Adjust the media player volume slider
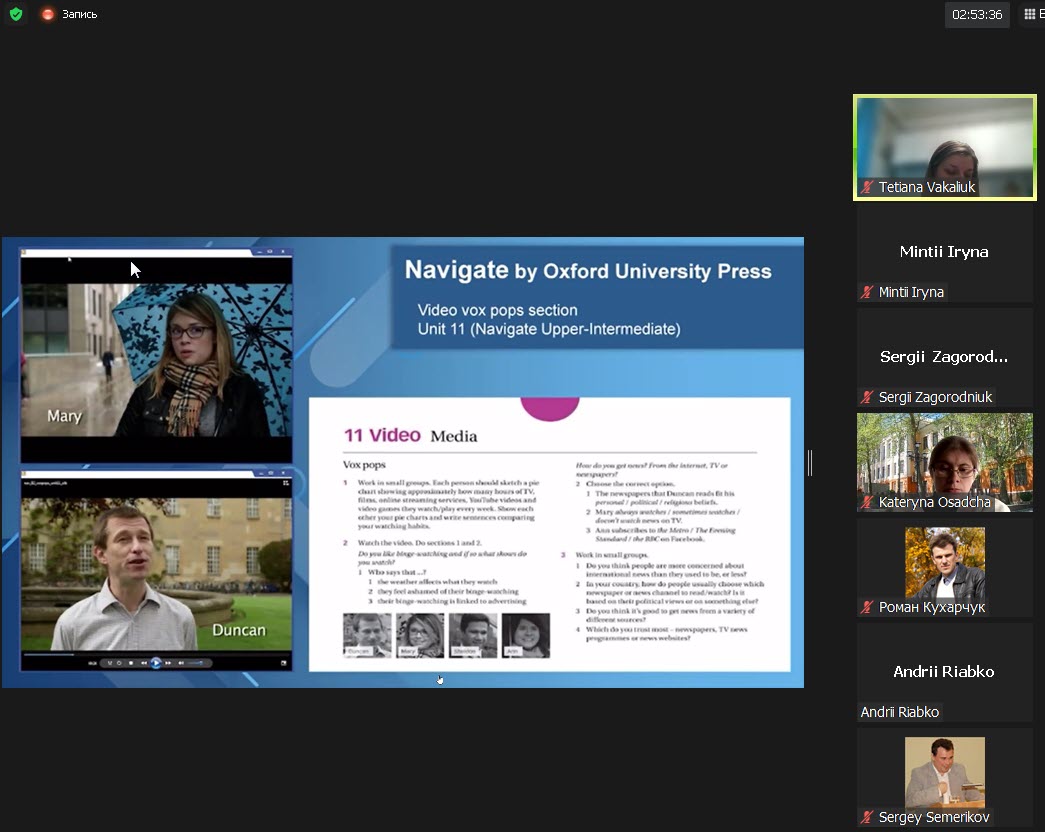 click(x=195, y=663)
